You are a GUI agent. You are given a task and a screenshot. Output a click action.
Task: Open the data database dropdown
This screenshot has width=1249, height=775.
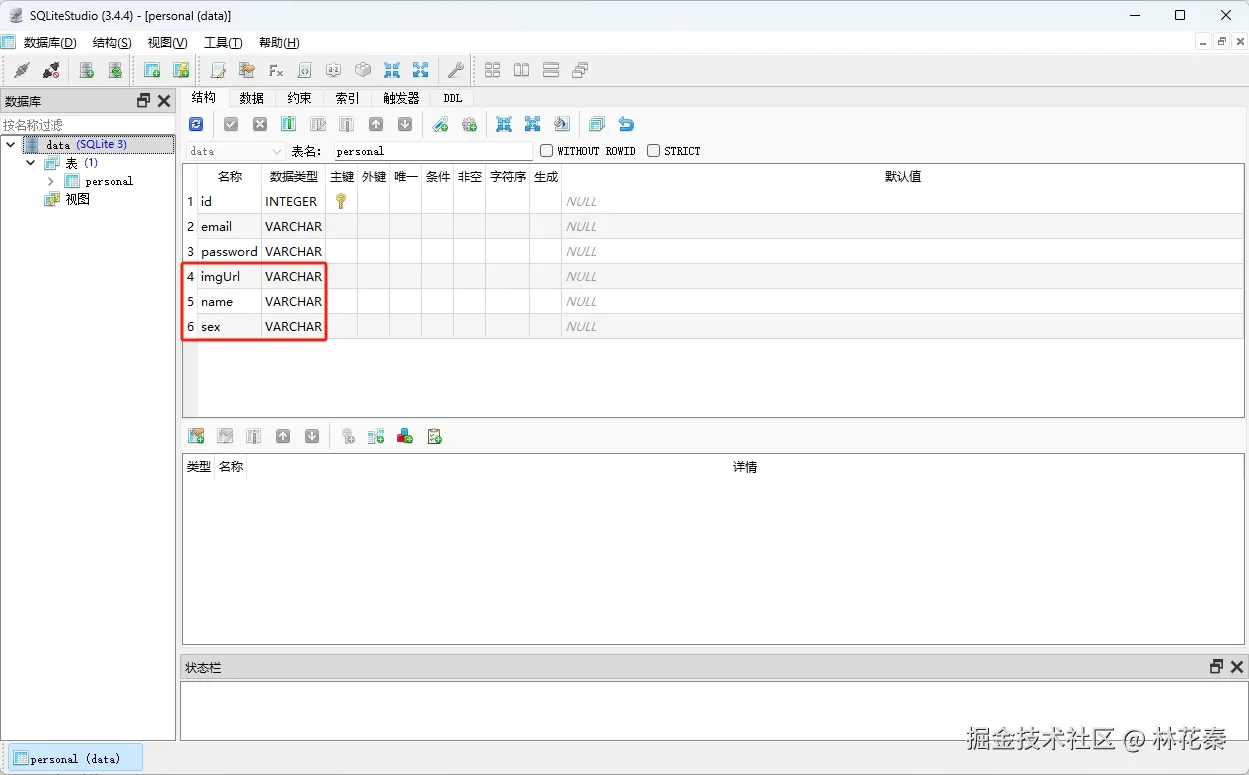(x=236, y=151)
